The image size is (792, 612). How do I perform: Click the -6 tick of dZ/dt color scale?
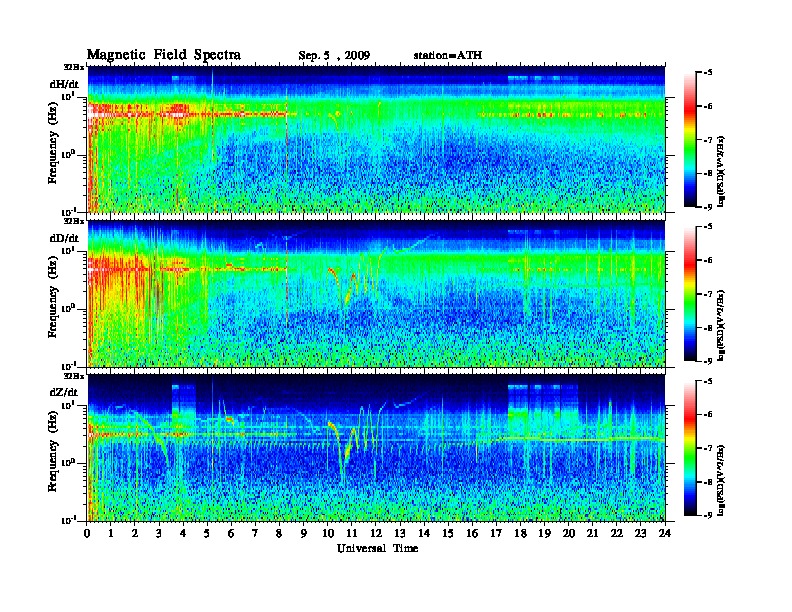708,414
